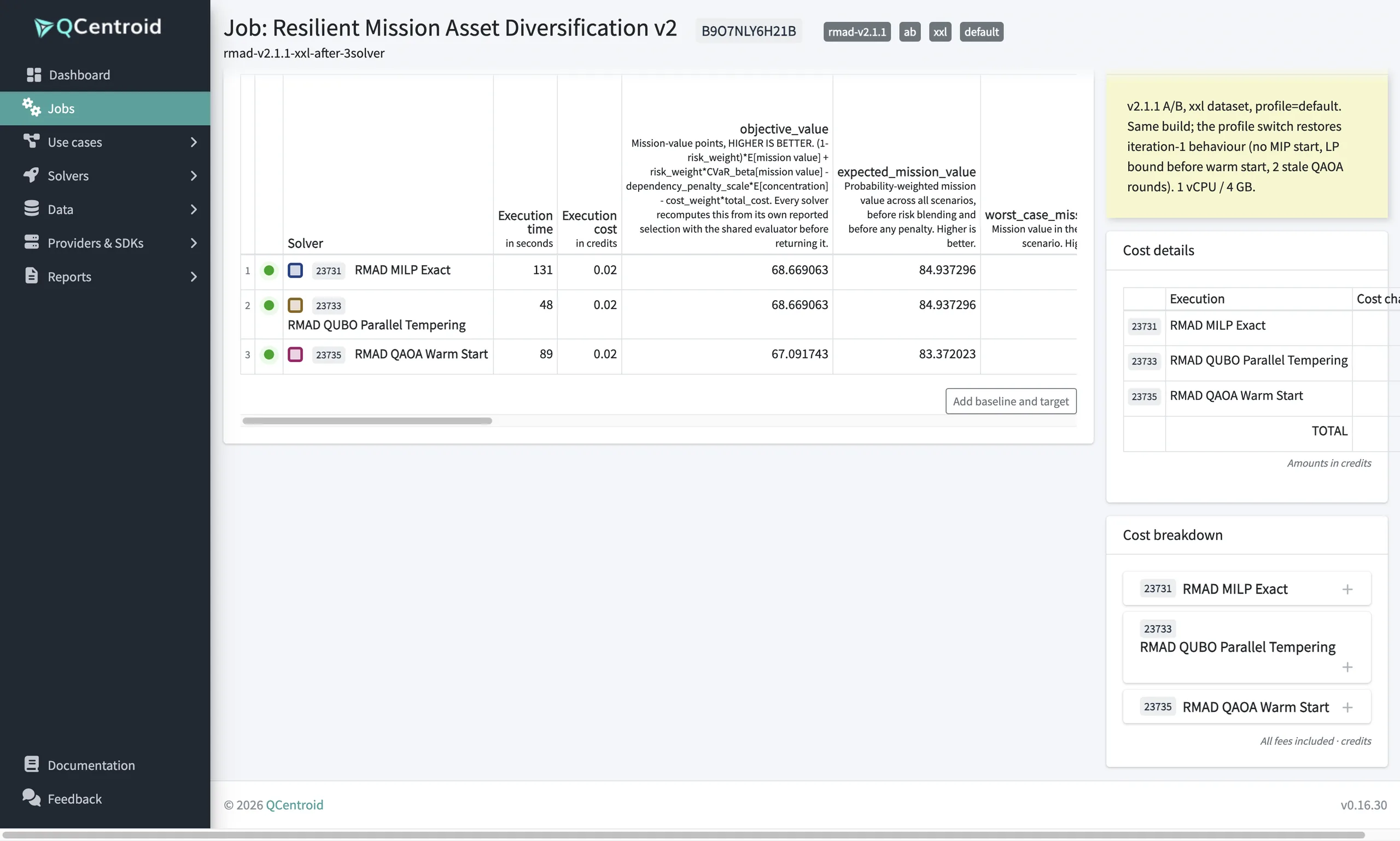Click green status dot for QUBO Parallel Tempering
Image resolution: width=1400 pixels, height=841 pixels.
(x=269, y=306)
